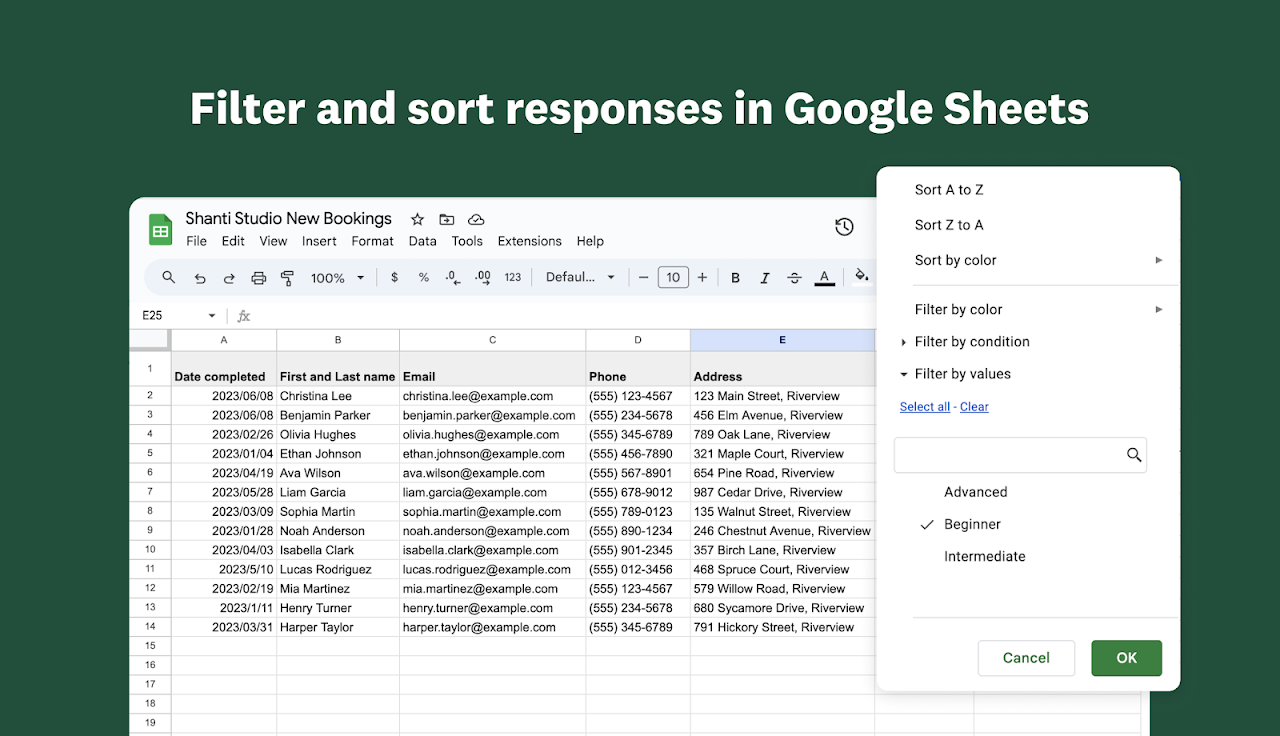
Task: Open the Default font dropdown
Action: 580,277
